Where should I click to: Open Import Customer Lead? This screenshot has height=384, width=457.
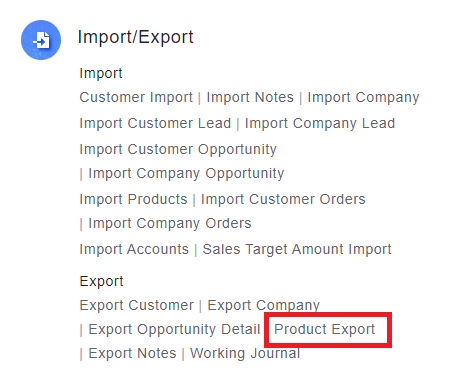point(155,123)
